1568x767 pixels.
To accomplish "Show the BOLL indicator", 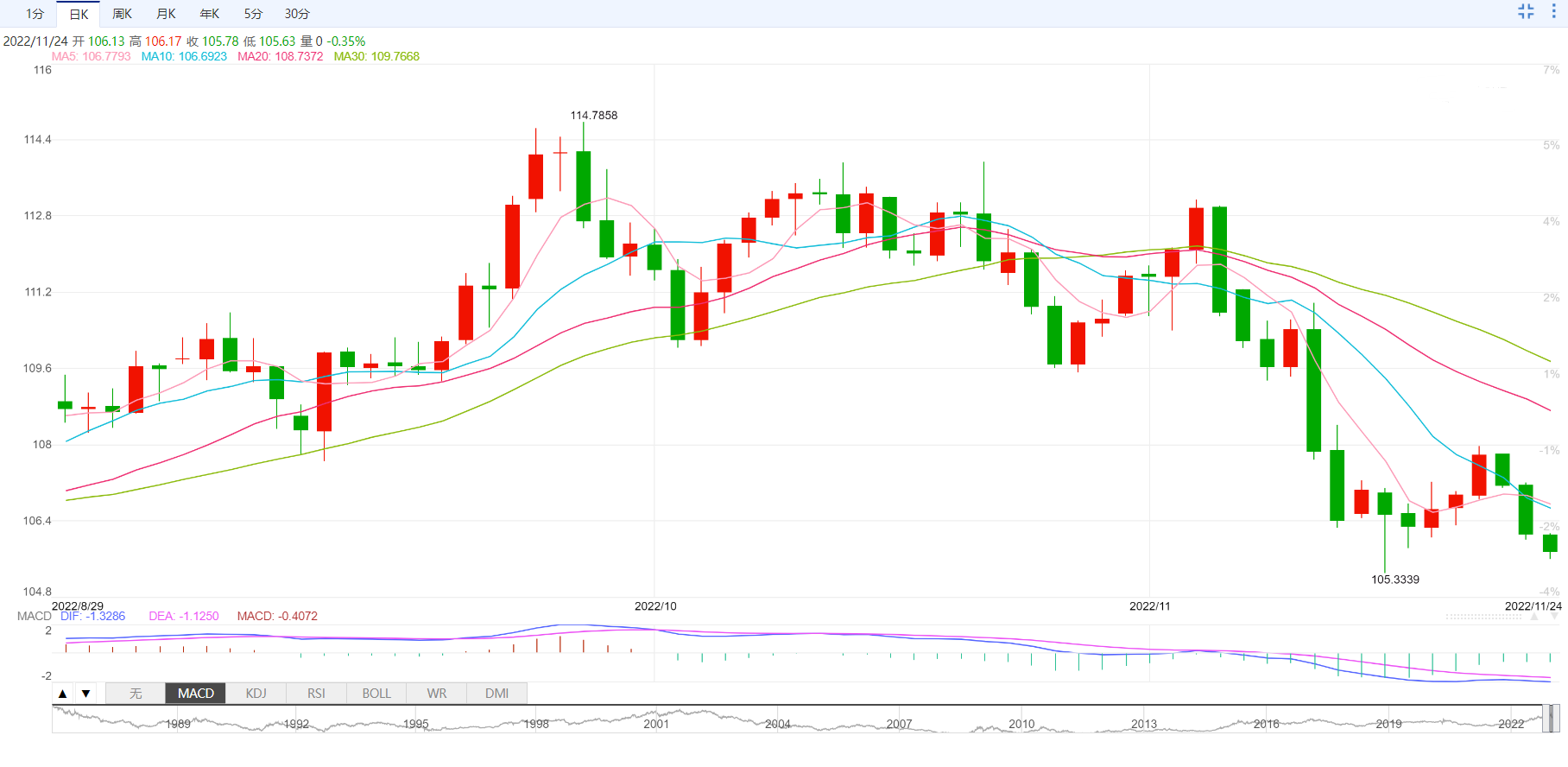I will point(376,694).
